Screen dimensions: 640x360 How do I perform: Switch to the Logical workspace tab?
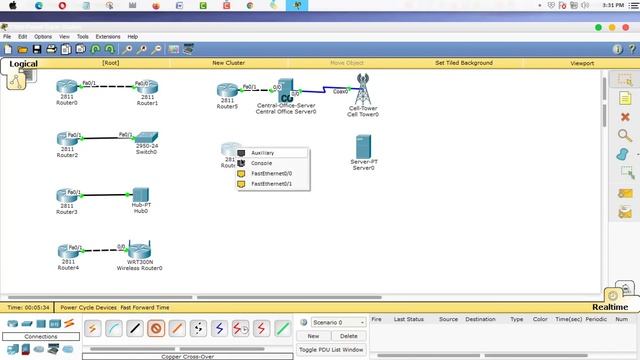[23, 64]
